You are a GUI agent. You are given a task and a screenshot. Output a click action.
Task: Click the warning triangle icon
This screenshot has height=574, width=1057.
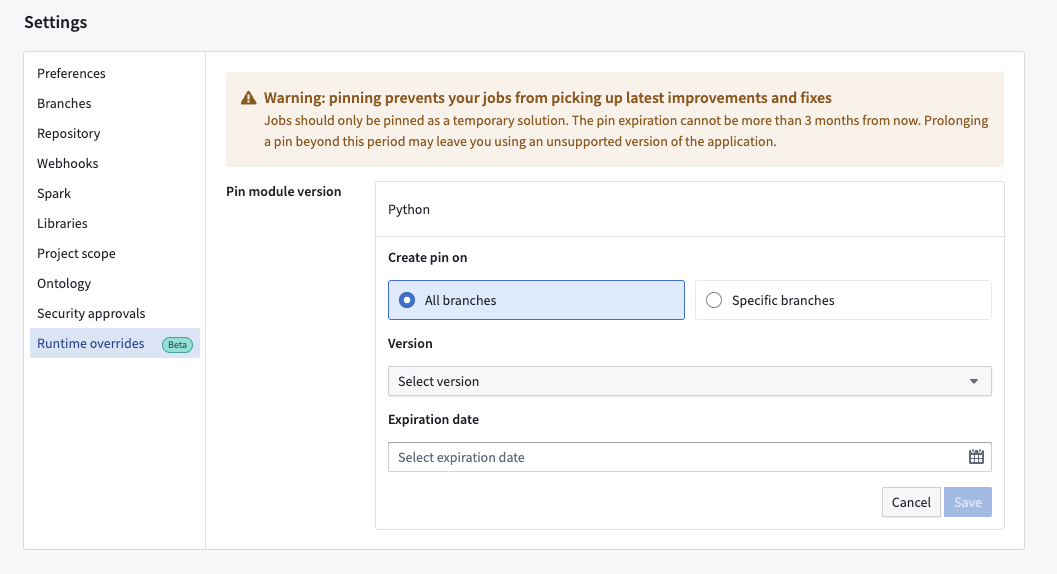point(249,98)
